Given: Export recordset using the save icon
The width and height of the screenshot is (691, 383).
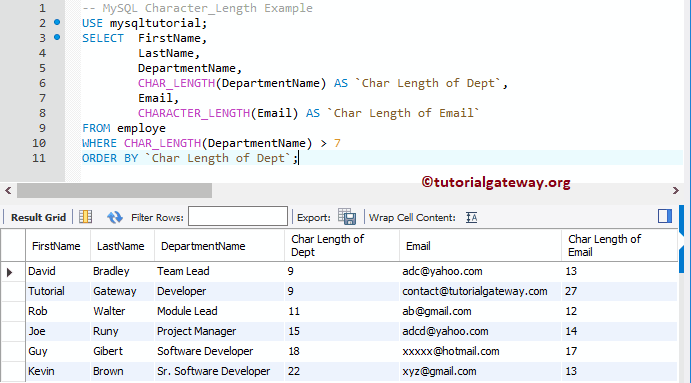Looking at the screenshot, I should coord(347,217).
